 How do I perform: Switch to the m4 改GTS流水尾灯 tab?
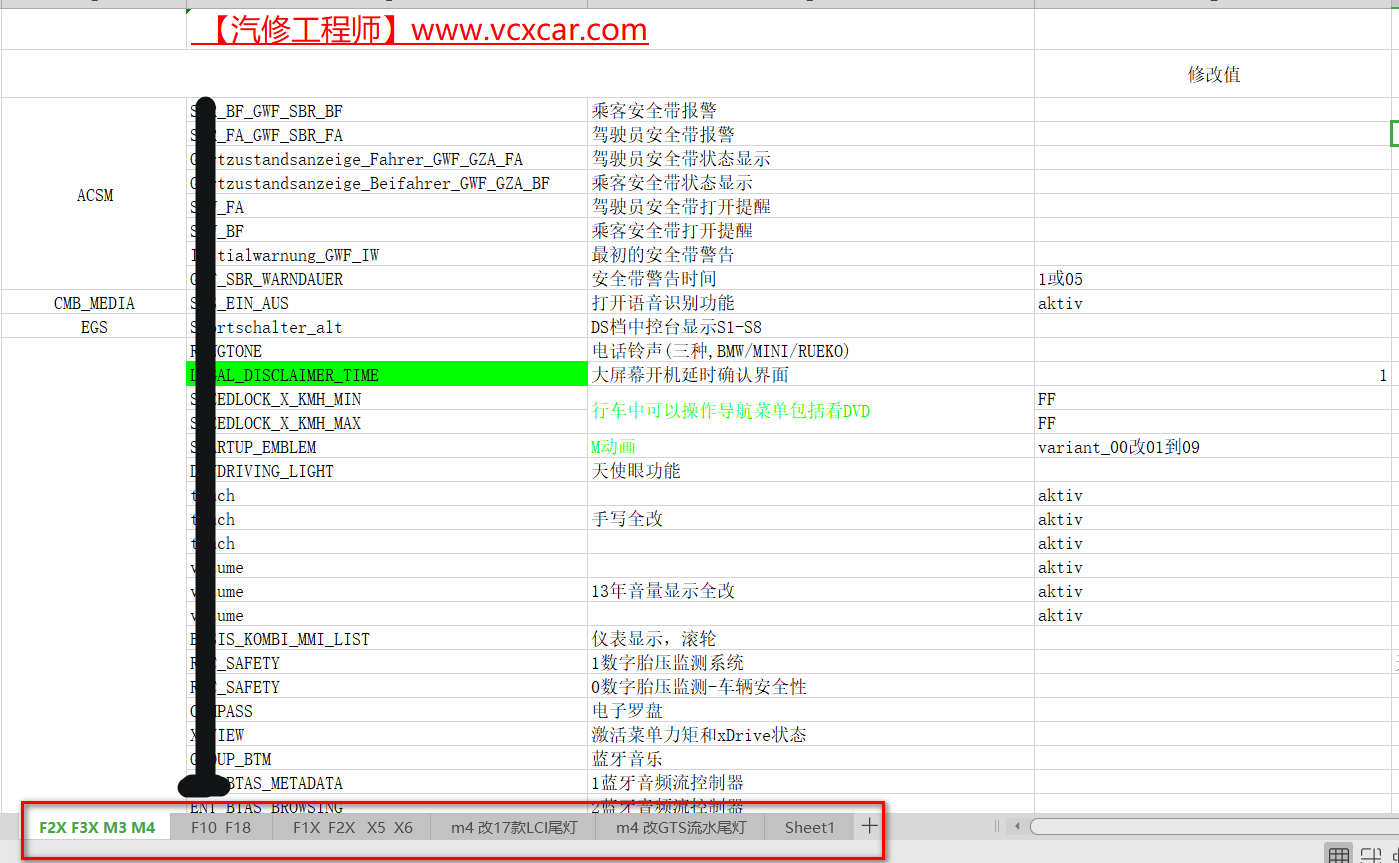pos(680,827)
